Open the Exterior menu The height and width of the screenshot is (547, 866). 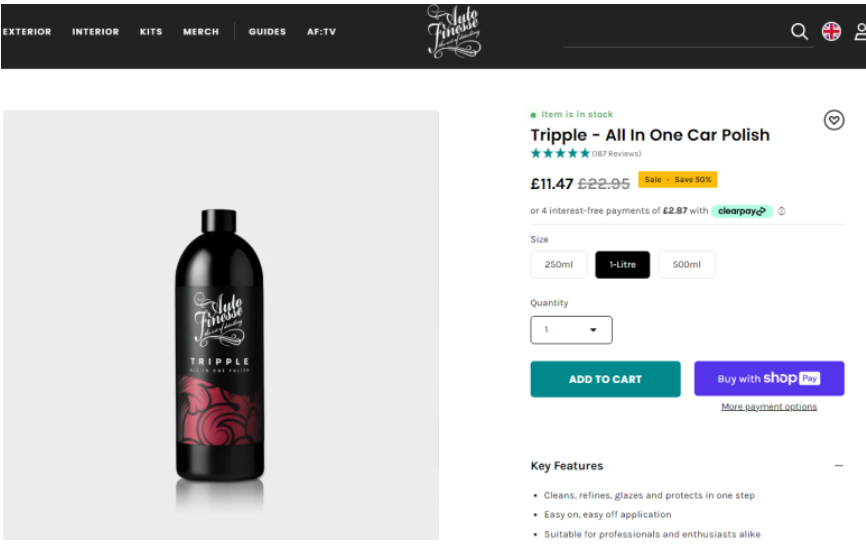pyautogui.click(x=27, y=32)
